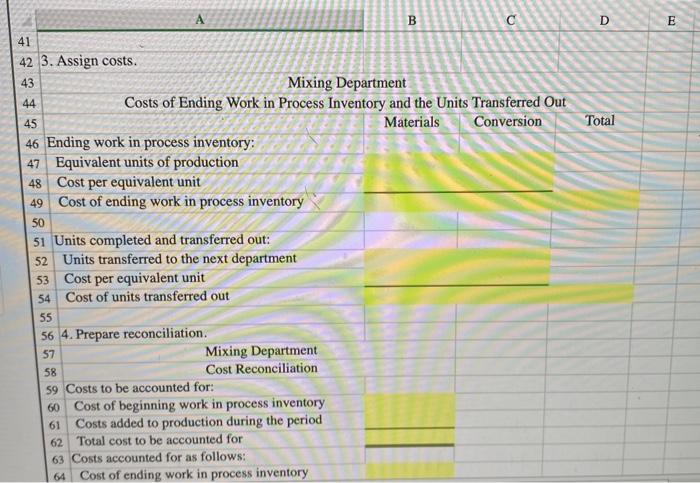The image size is (700, 483).
Task: Click 'Cost of units transferred out' label
Action: (147, 296)
